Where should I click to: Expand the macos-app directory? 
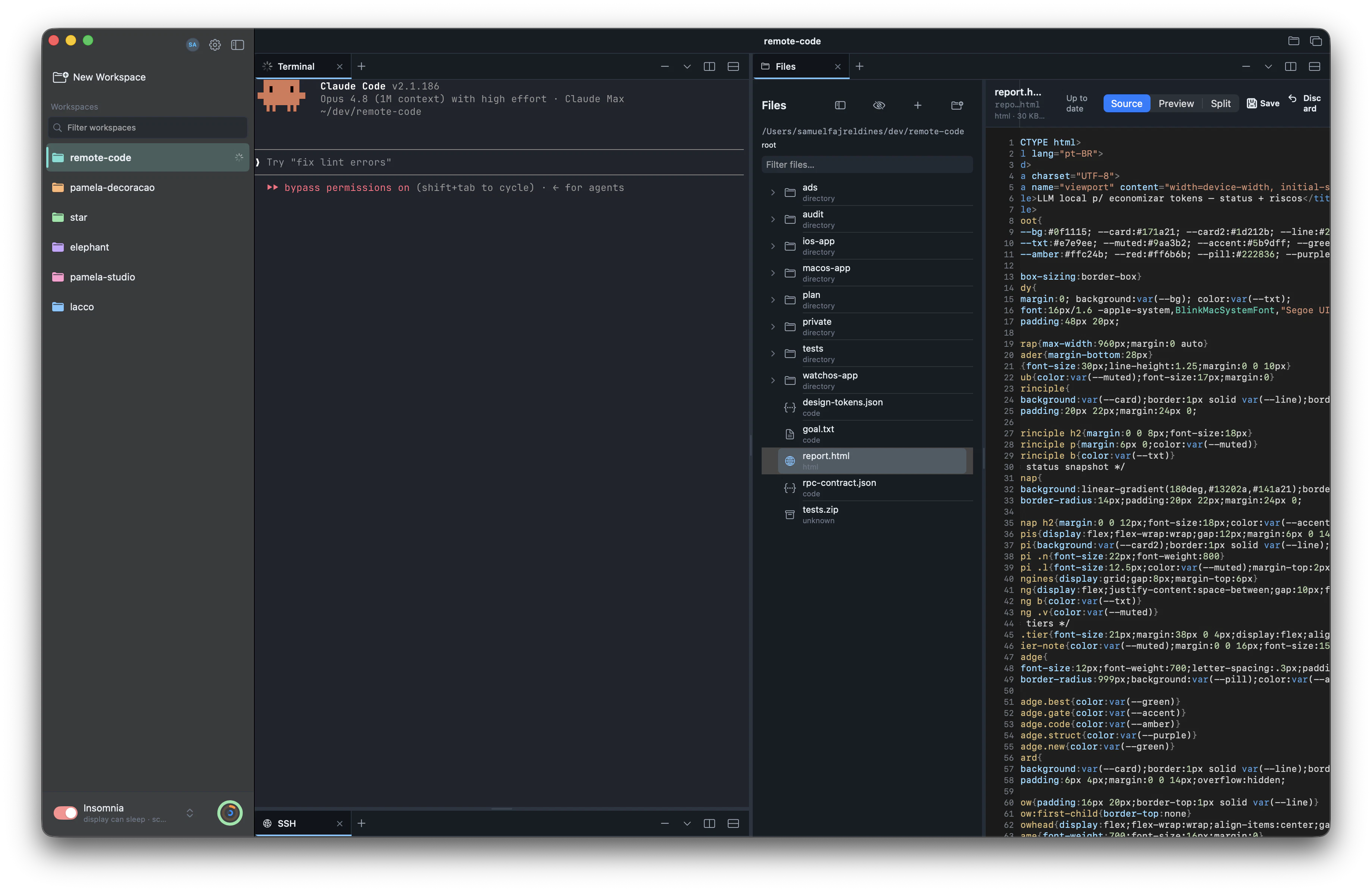(772, 273)
